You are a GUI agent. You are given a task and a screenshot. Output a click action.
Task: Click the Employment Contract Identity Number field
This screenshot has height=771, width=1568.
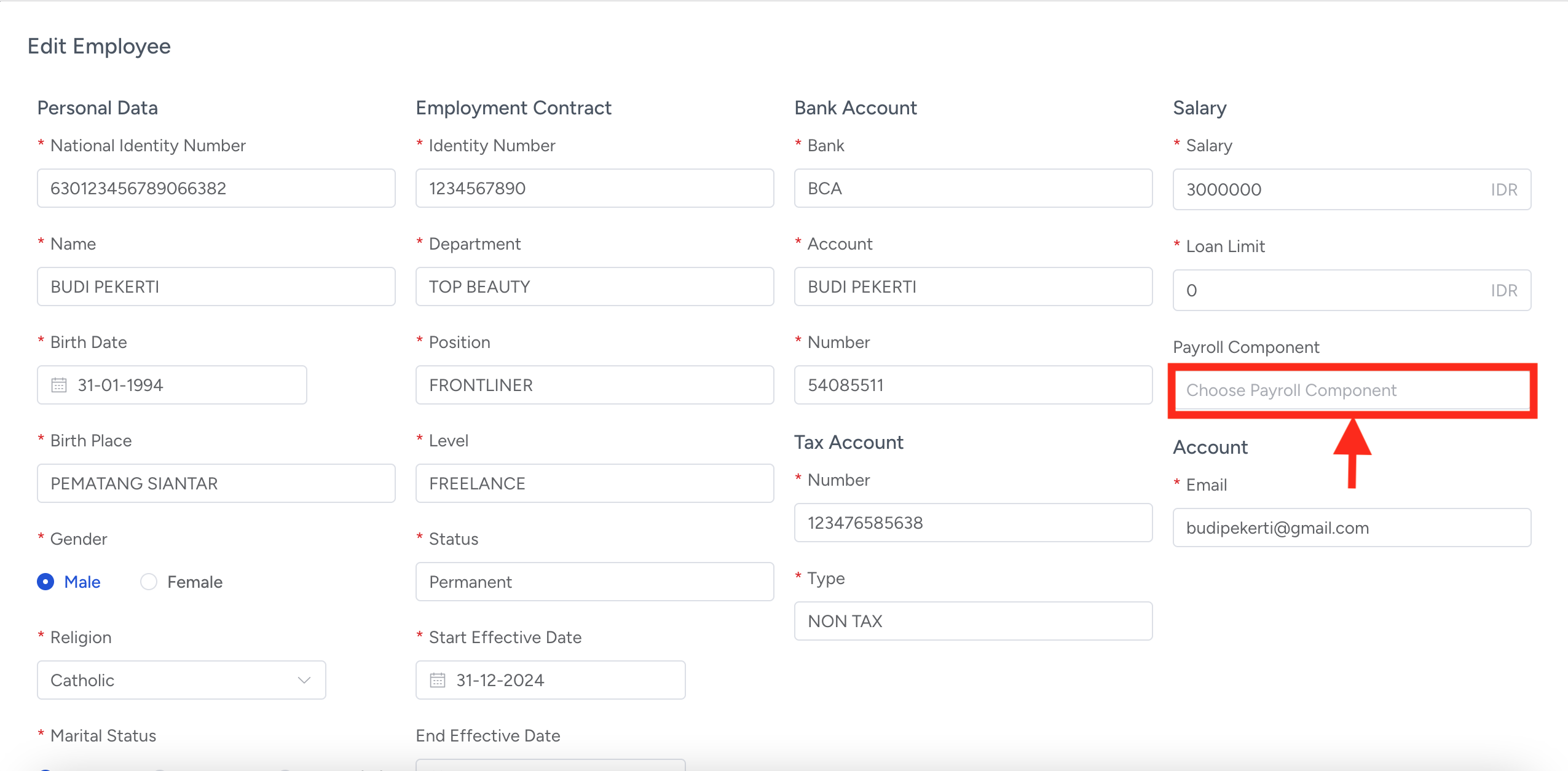coord(594,188)
